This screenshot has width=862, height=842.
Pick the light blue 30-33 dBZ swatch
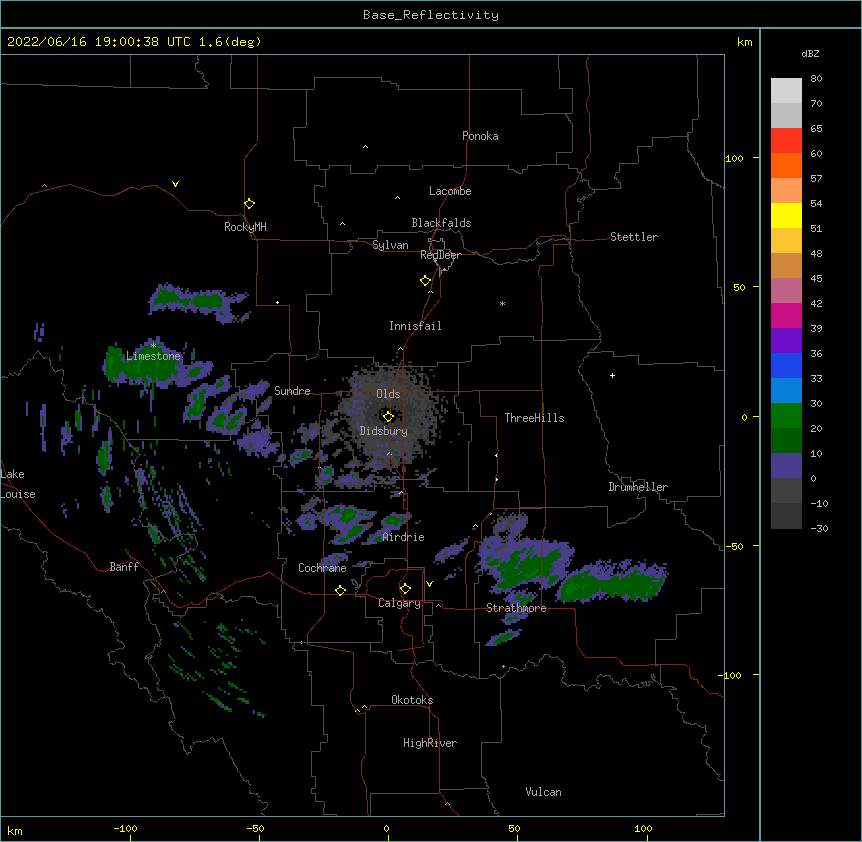point(786,390)
